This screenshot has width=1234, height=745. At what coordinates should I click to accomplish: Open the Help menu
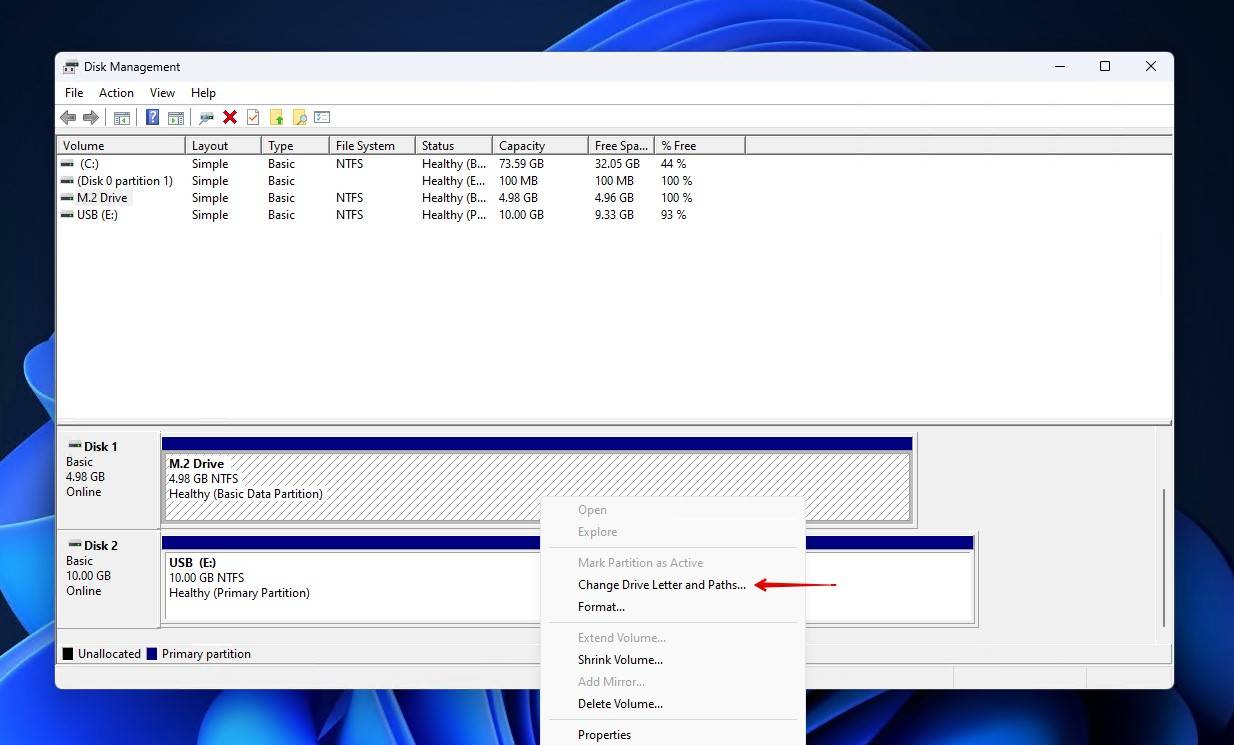coord(203,93)
